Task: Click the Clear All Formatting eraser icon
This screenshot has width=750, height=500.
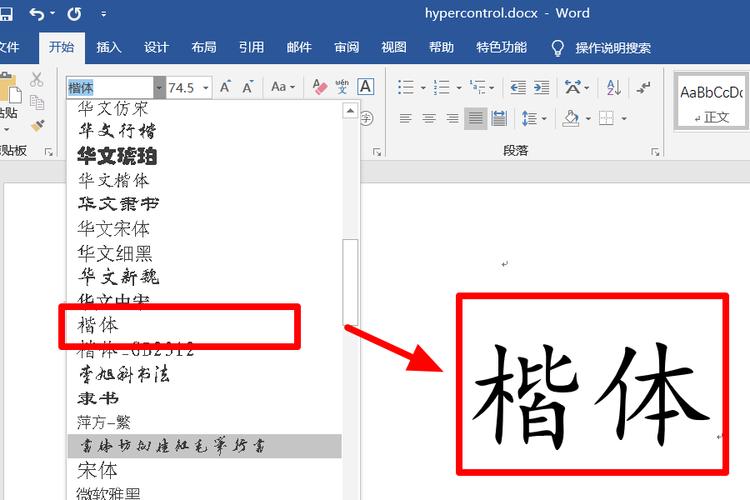Action: coord(320,87)
